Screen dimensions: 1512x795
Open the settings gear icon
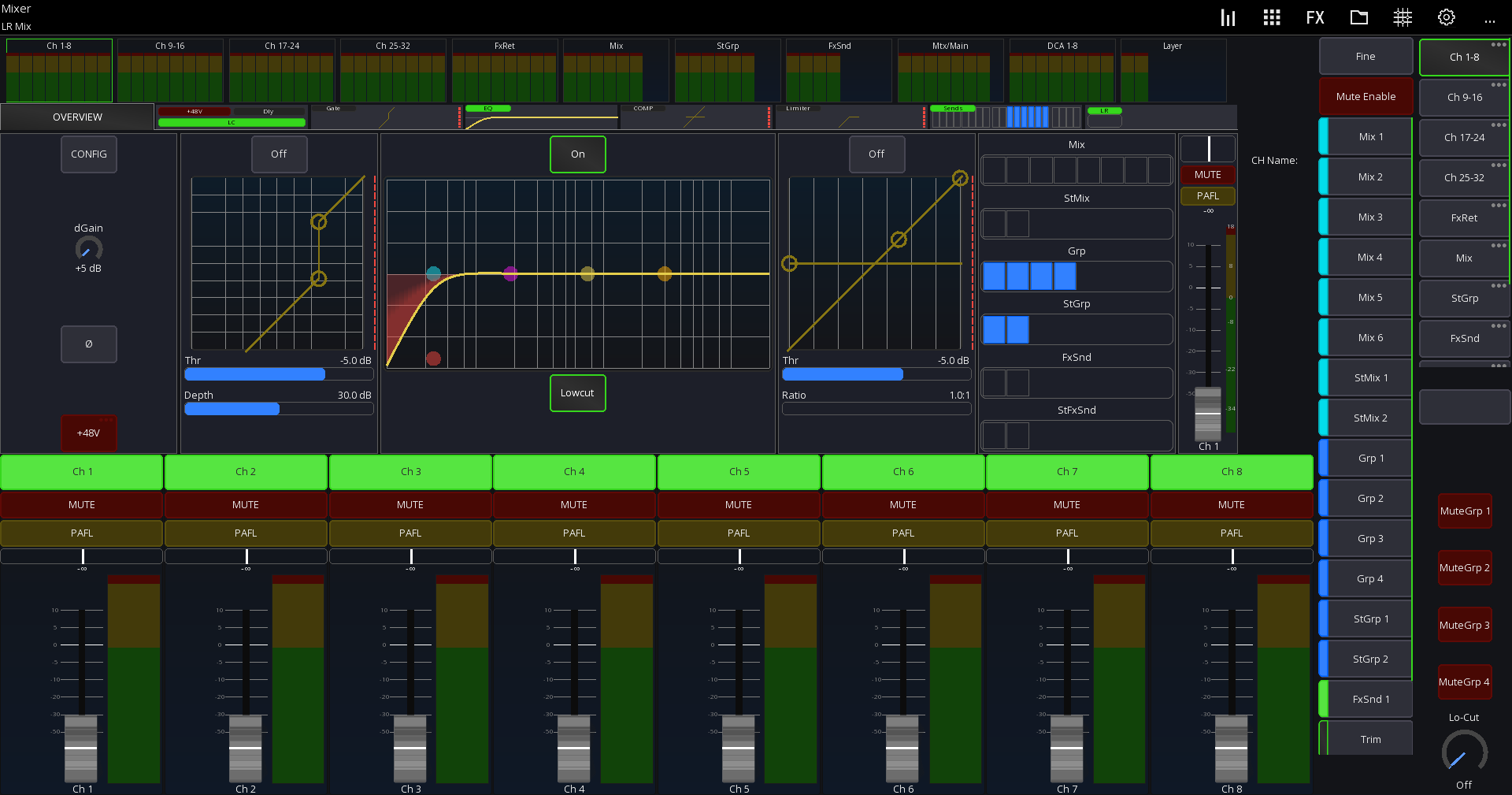[x=1446, y=17]
